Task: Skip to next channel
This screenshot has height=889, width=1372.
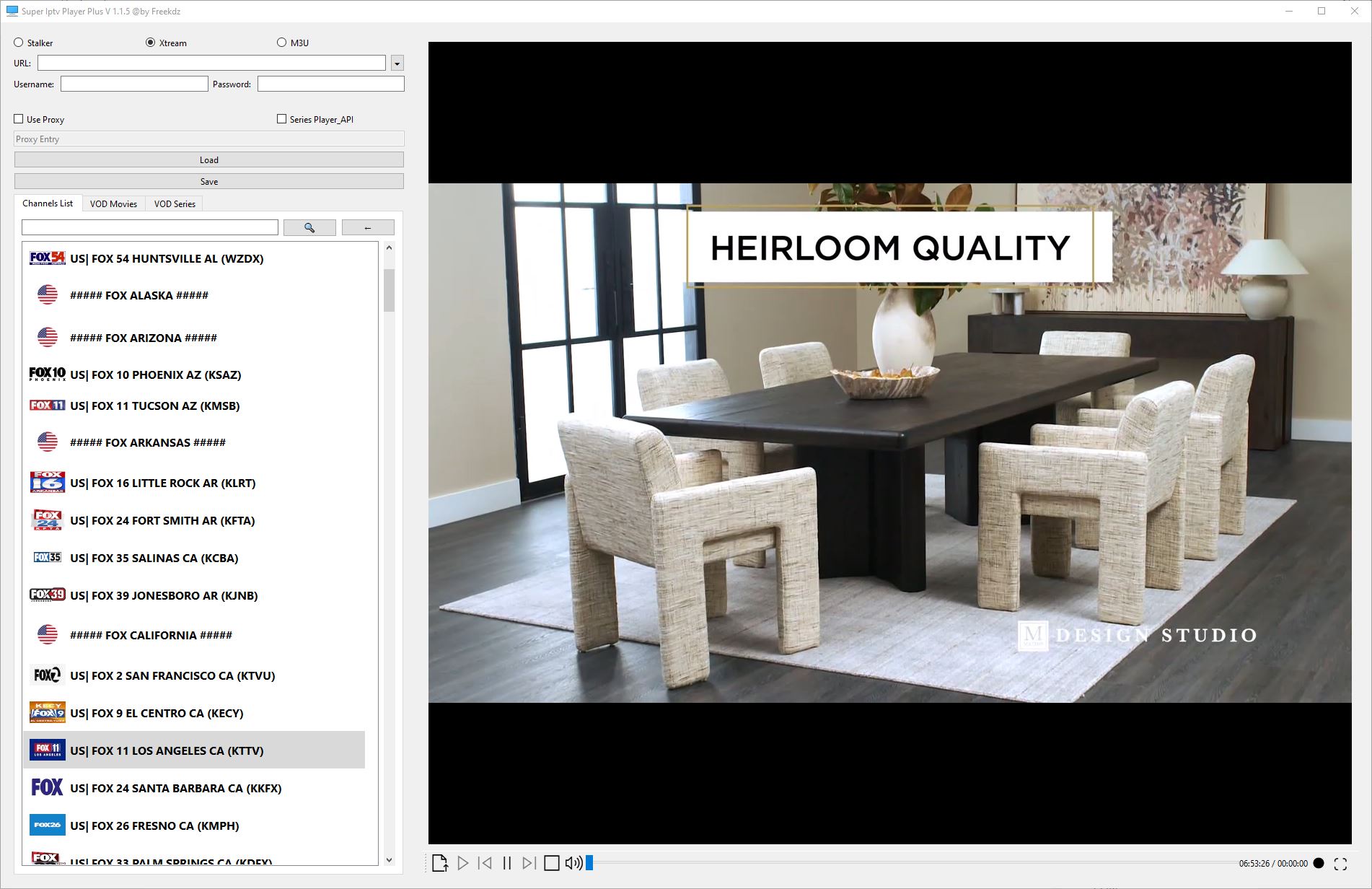Action: [529, 863]
